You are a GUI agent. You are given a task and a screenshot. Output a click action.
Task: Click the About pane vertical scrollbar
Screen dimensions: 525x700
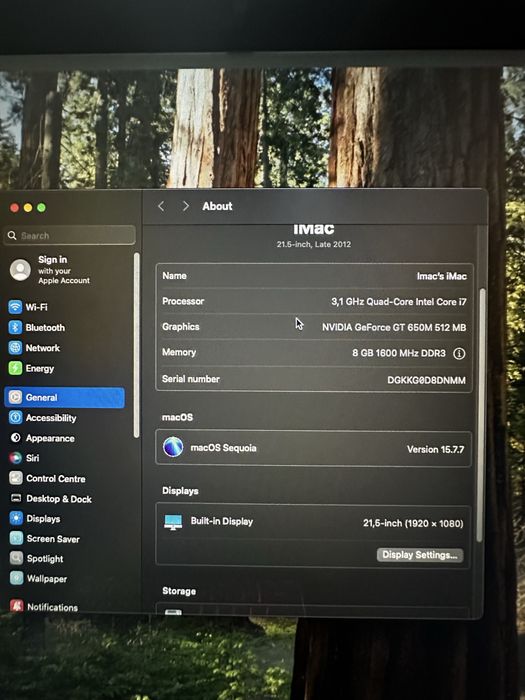pyautogui.click(x=481, y=415)
